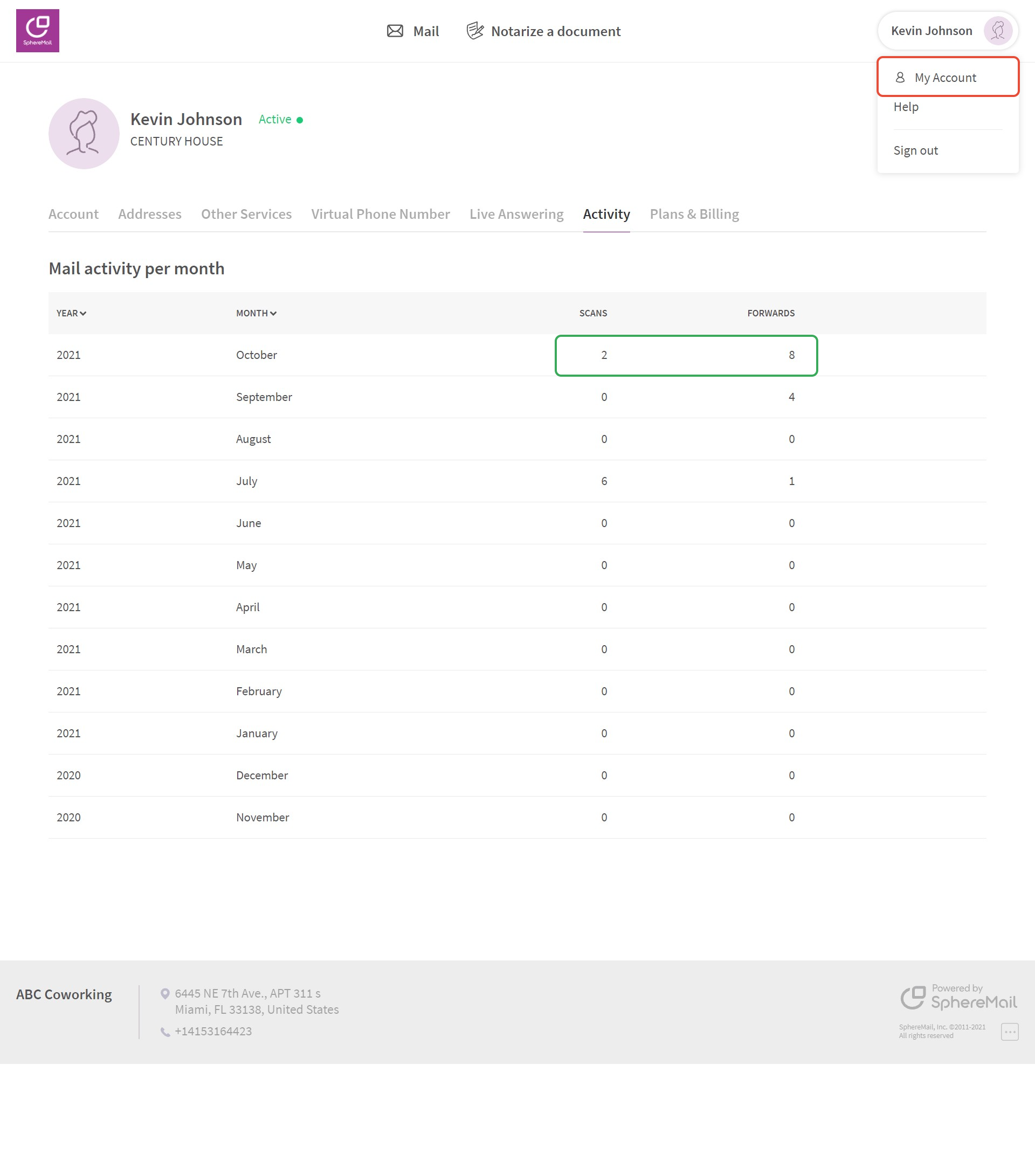Screen dimensions: 1035x1176
Task: Click Kevin Johnson's large profile avatar
Action: coord(84,134)
